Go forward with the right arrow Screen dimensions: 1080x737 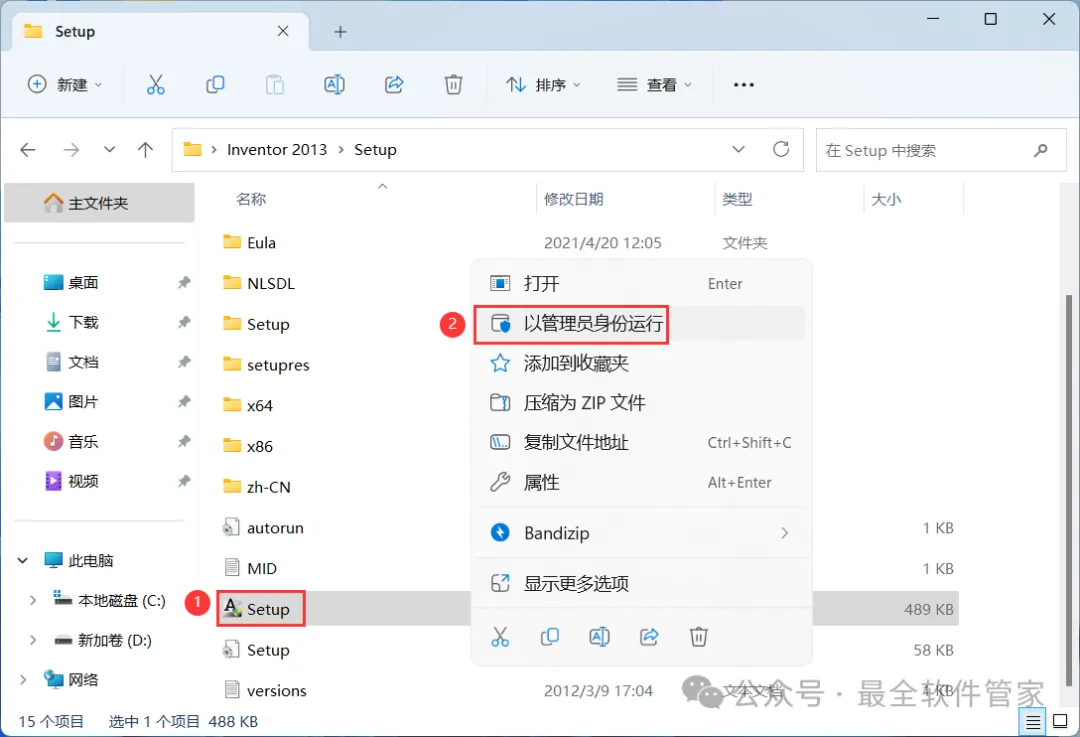(x=71, y=149)
